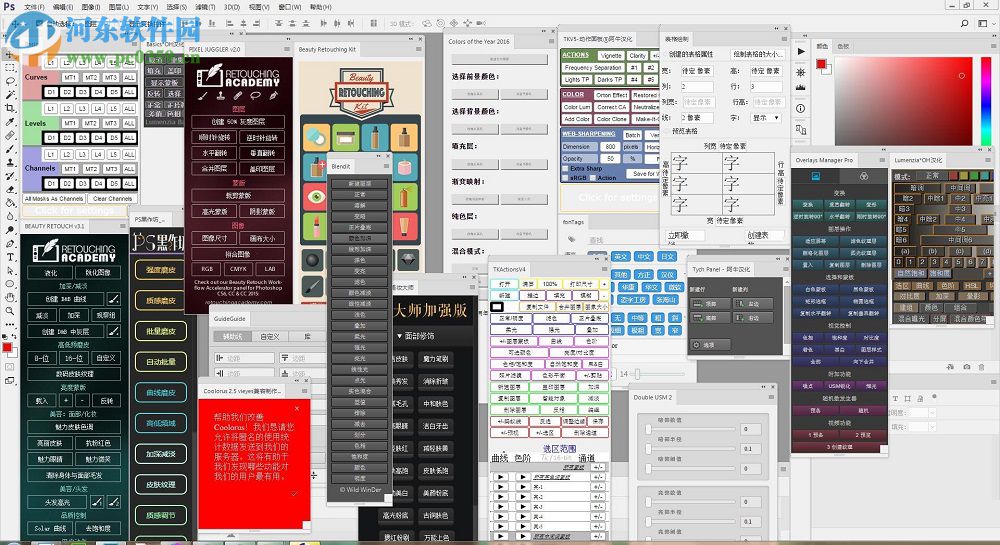Open the 模式 正常 dropdown in Lumenzia
1000x545 pixels.
tap(932, 175)
